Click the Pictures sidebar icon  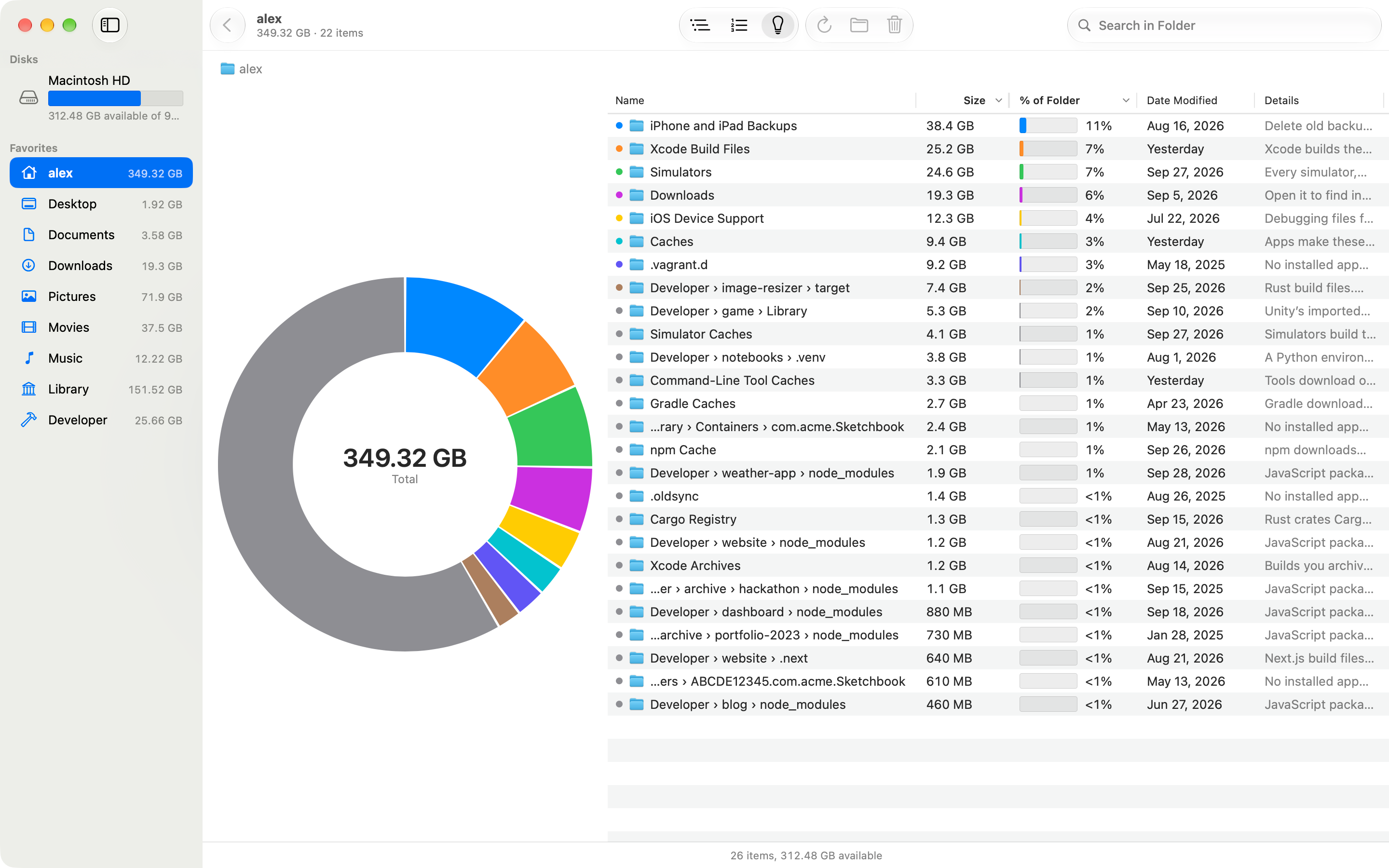tap(29, 296)
